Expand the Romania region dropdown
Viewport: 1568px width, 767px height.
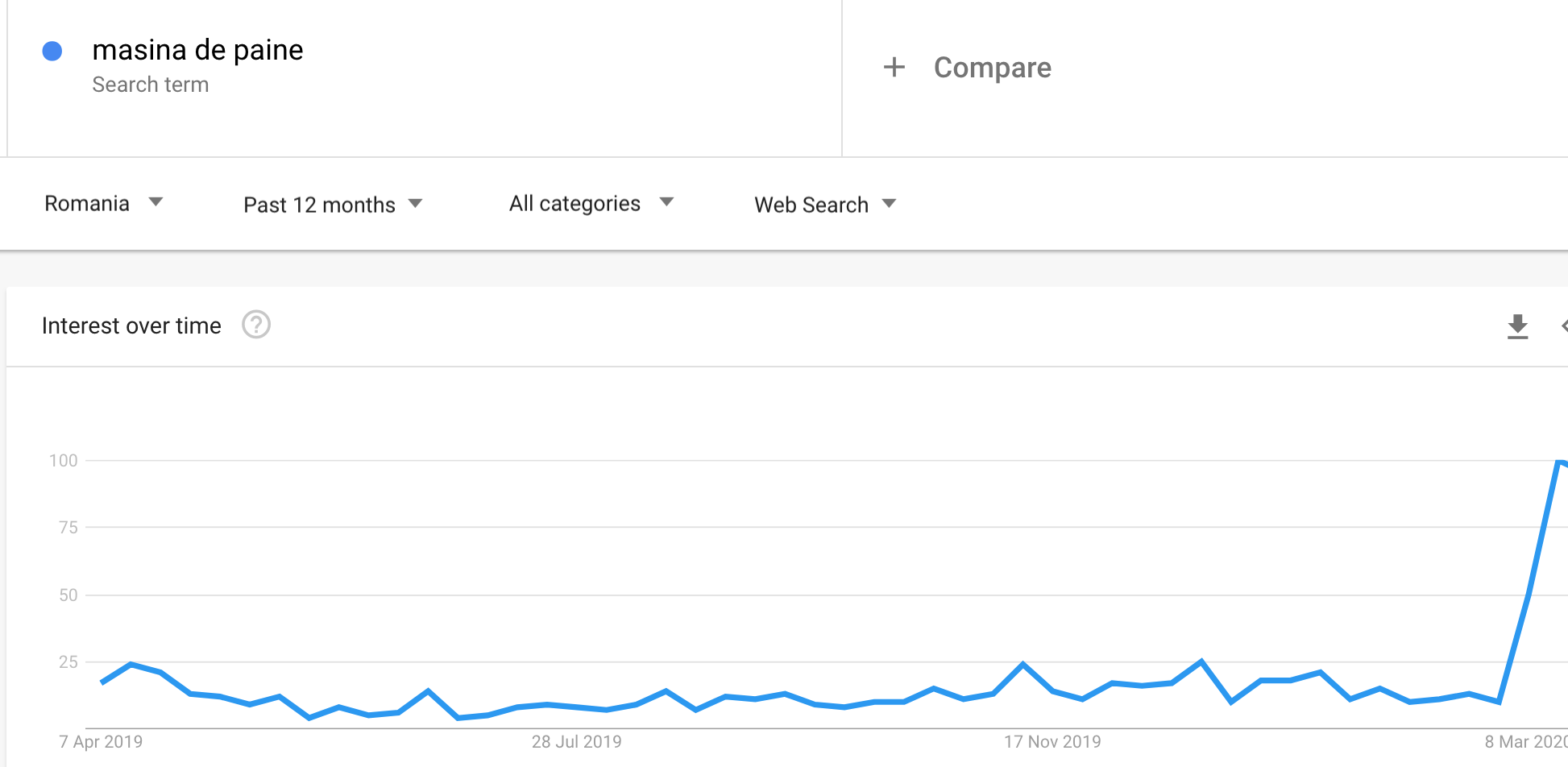point(104,203)
